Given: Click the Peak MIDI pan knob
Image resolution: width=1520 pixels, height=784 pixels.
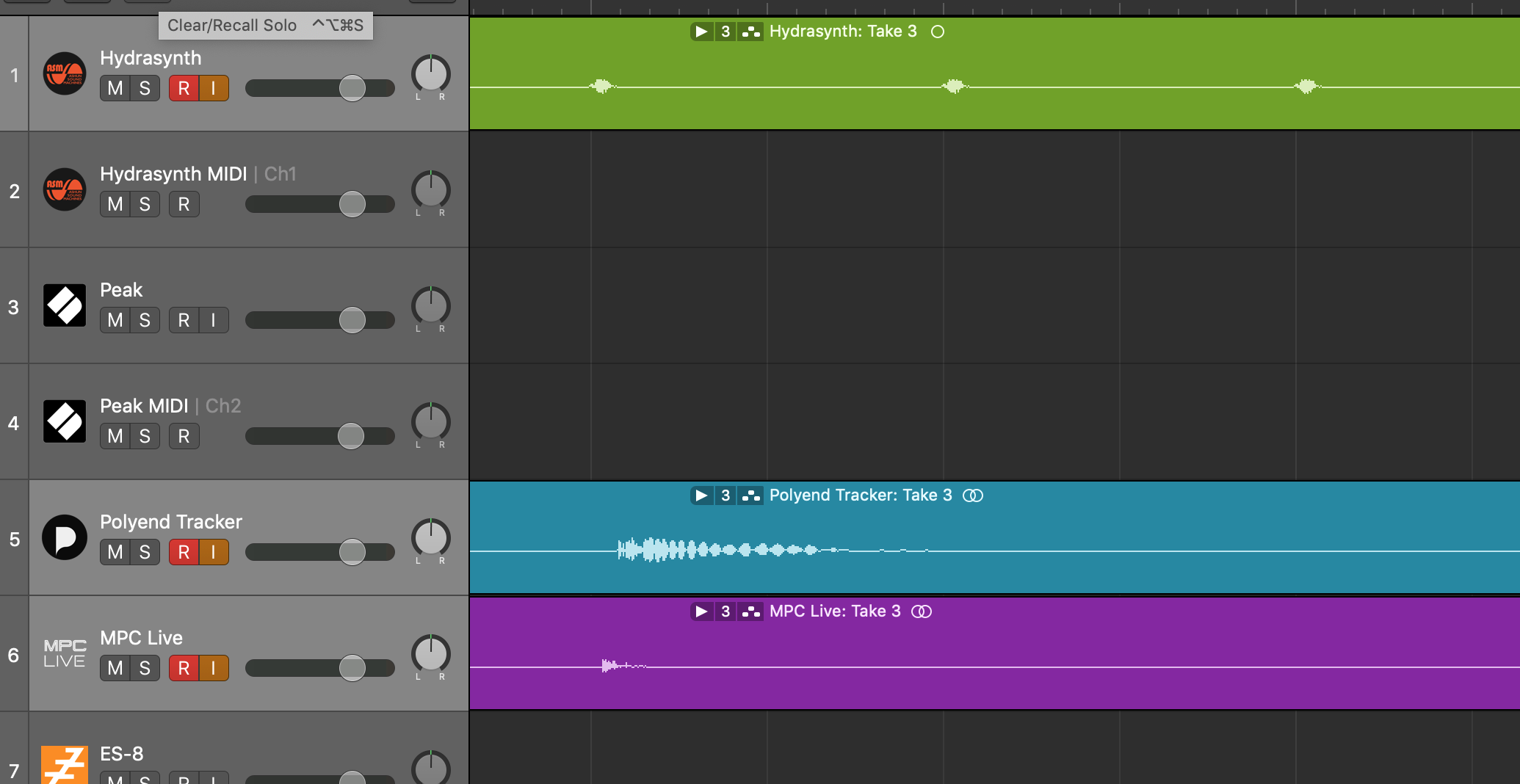Looking at the screenshot, I should [x=431, y=422].
